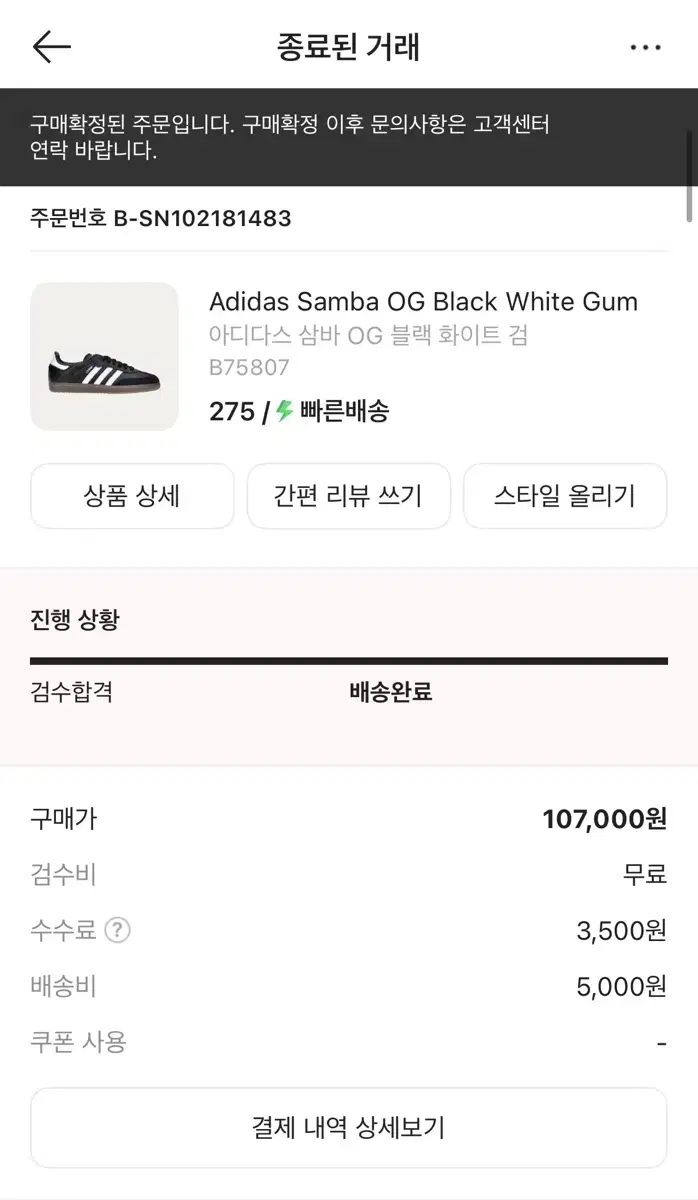Tap 스타일 올리기 to upload style
The width and height of the screenshot is (698, 1200).
click(565, 496)
